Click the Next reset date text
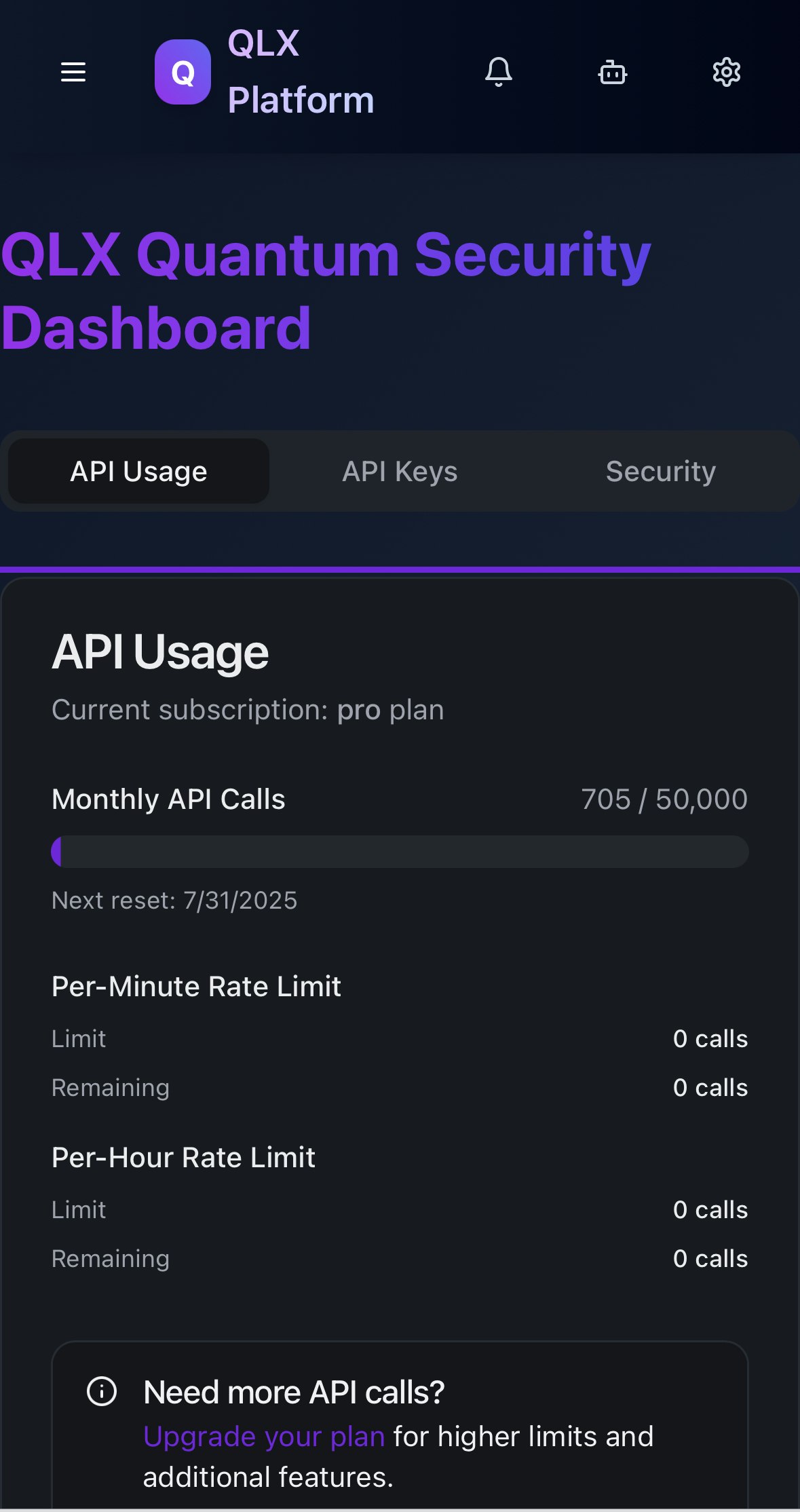This screenshot has width=800, height=1512. pyautogui.click(x=174, y=901)
